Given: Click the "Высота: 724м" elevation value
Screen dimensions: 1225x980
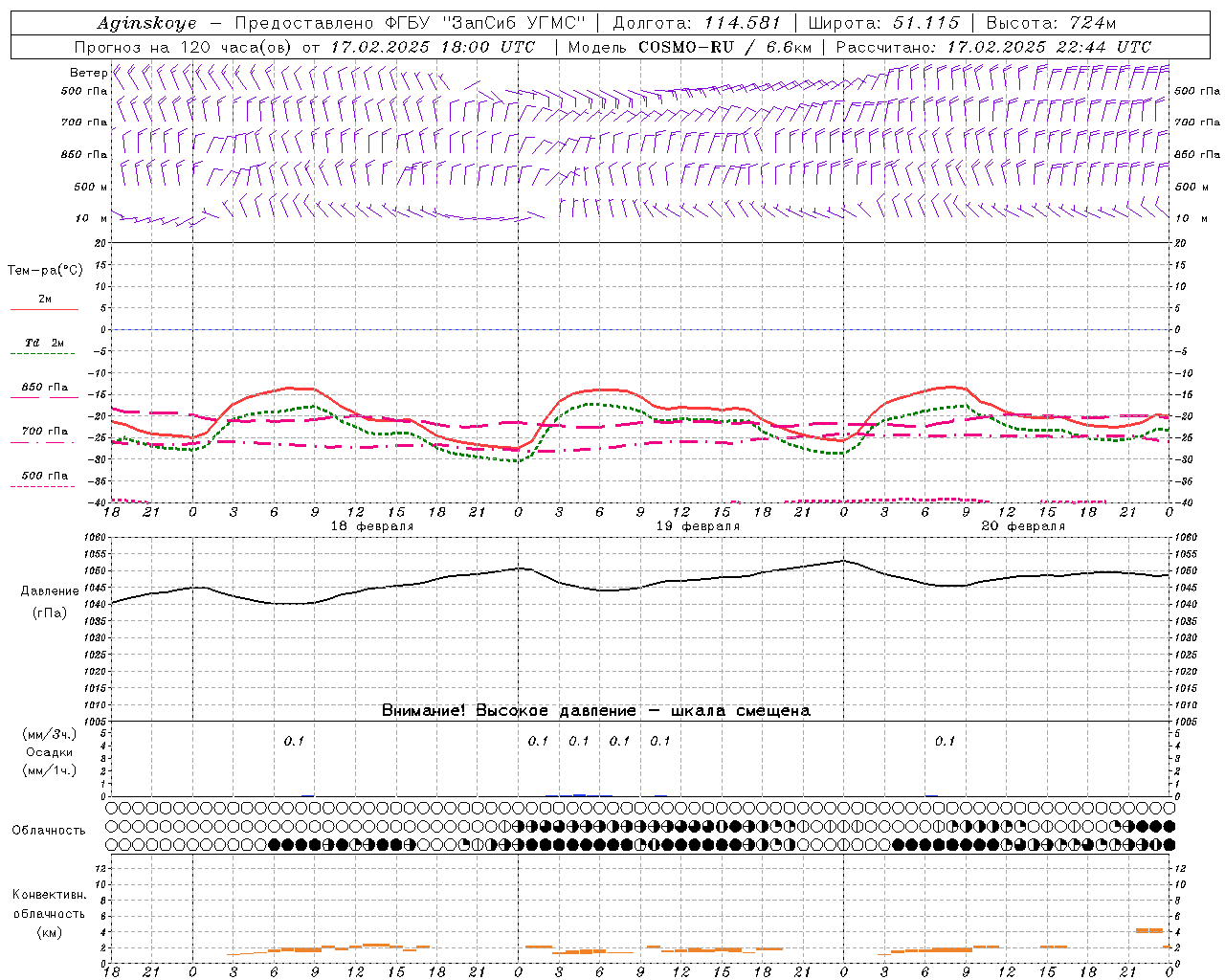Looking at the screenshot, I should coord(1051,23).
